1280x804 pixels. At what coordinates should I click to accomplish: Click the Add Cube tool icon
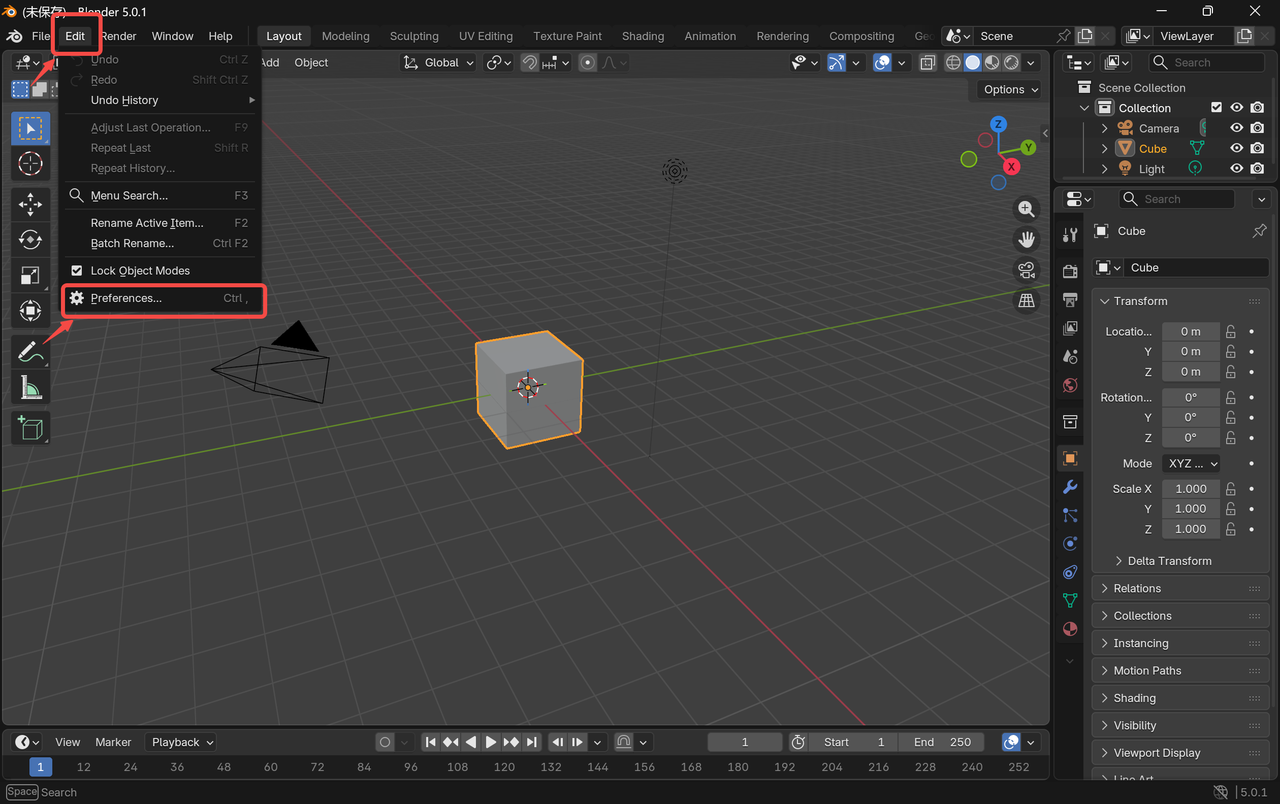(x=30, y=428)
